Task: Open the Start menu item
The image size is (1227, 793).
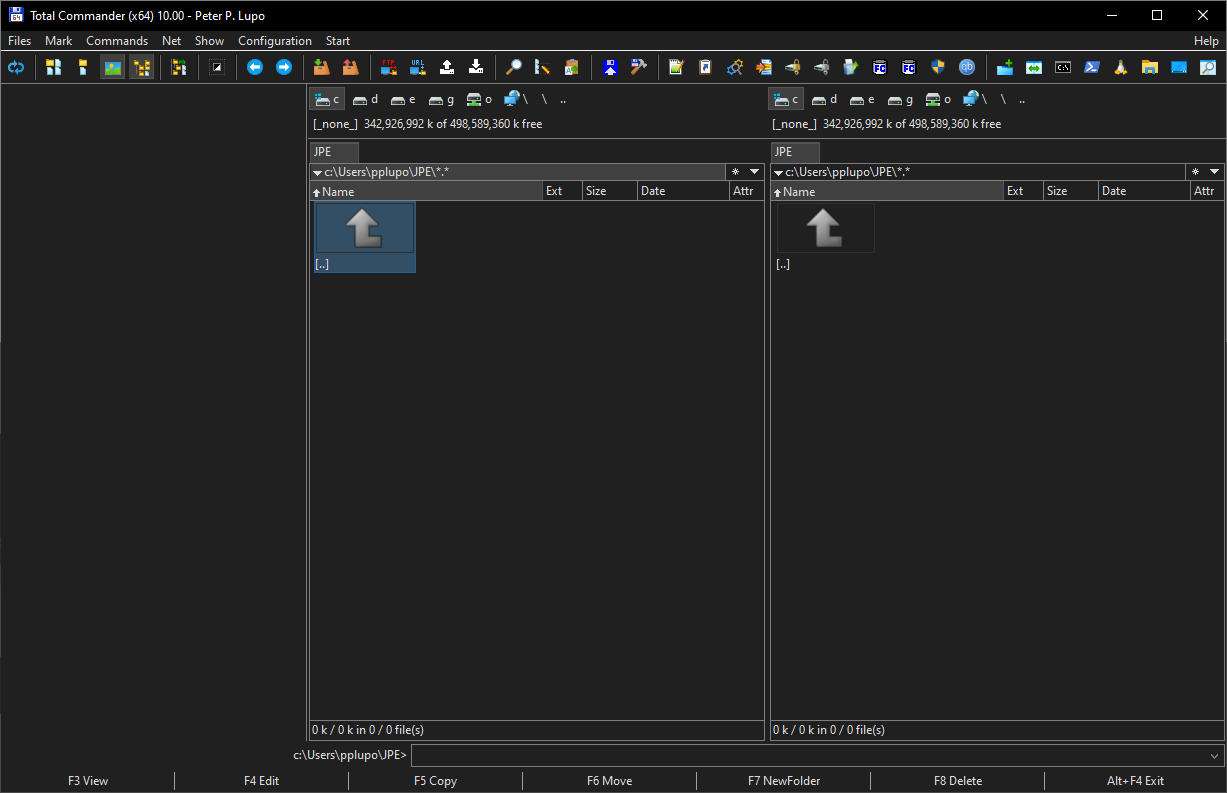Action: (x=338, y=41)
